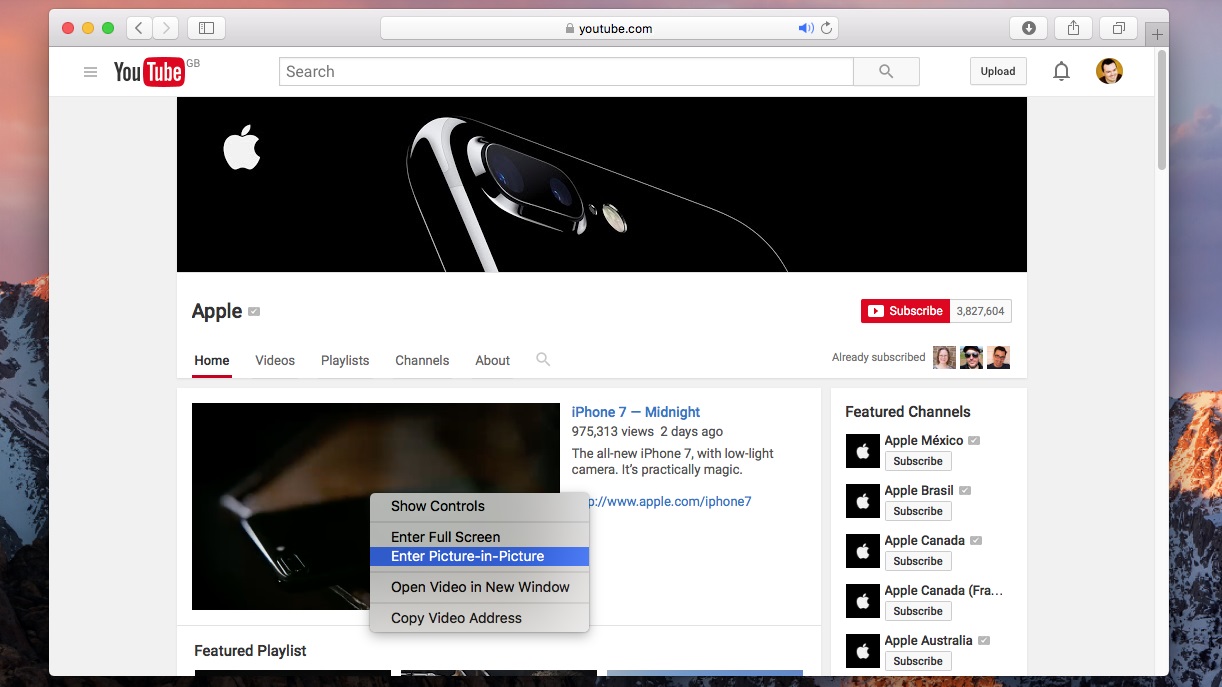Open YouTube notifications bell
The height and width of the screenshot is (687, 1222).
pyautogui.click(x=1062, y=71)
